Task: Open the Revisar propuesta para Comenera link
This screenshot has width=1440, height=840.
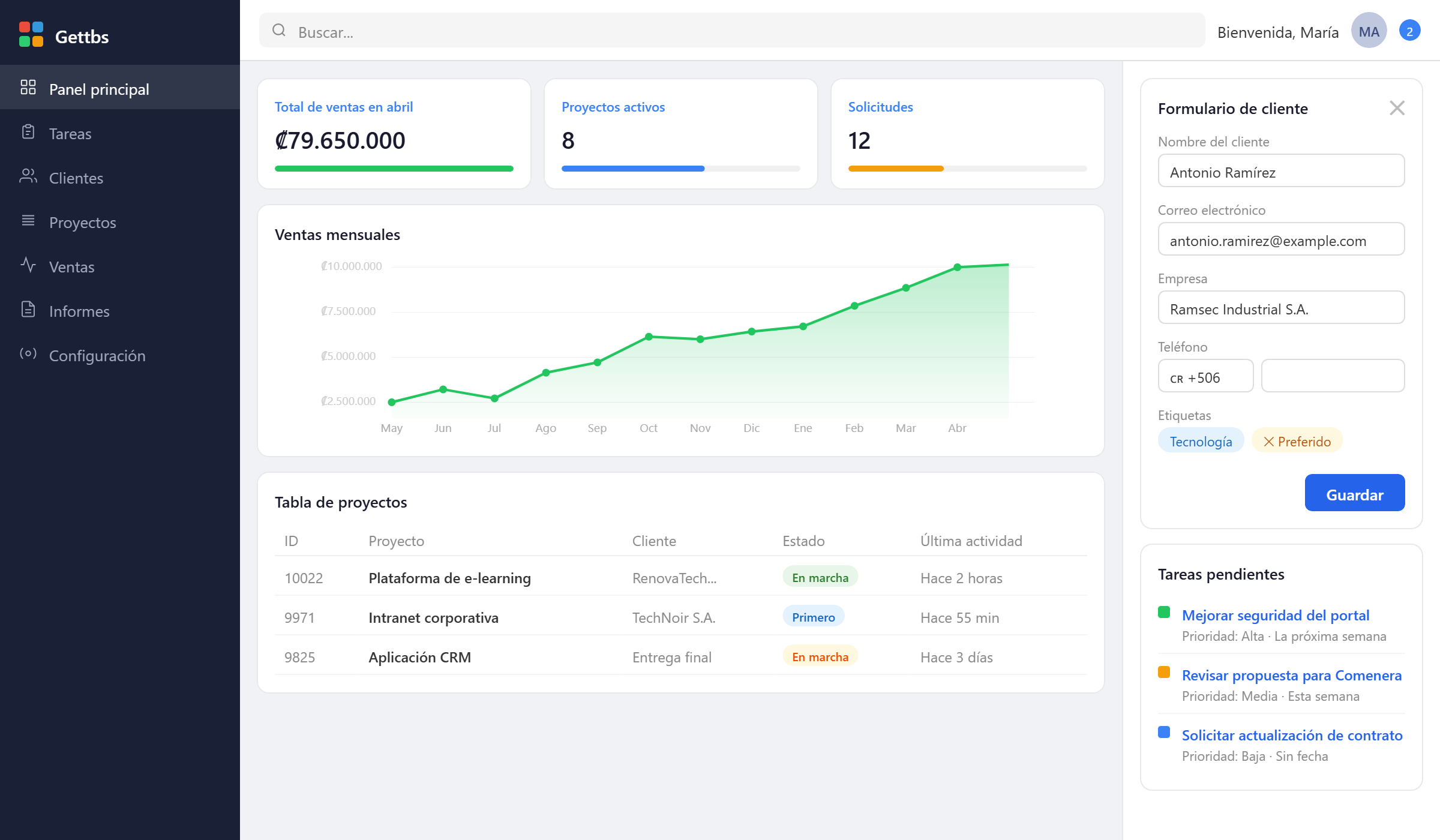Action: [x=1291, y=676]
